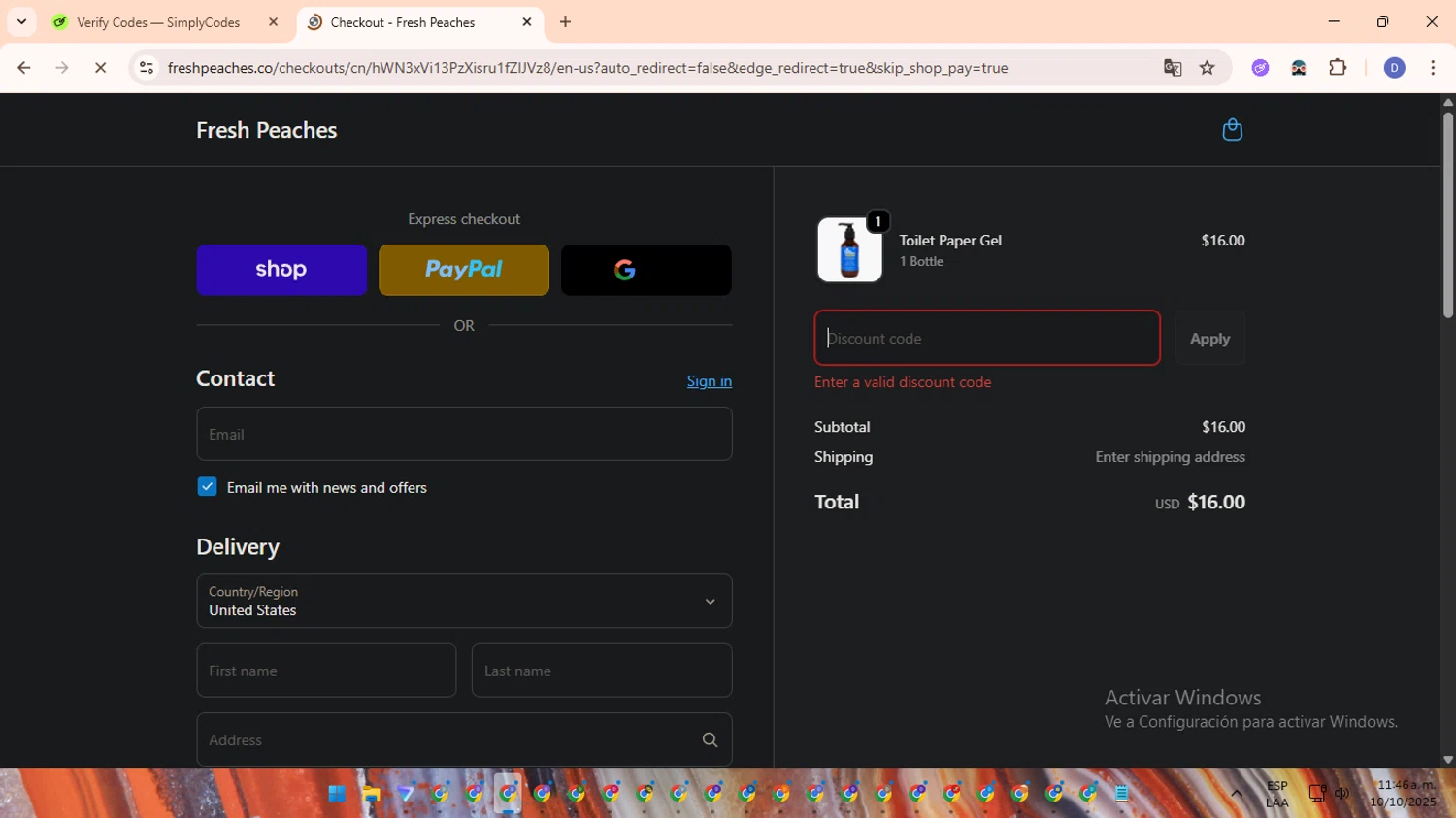Click the Express checkout heading

(x=464, y=219)
